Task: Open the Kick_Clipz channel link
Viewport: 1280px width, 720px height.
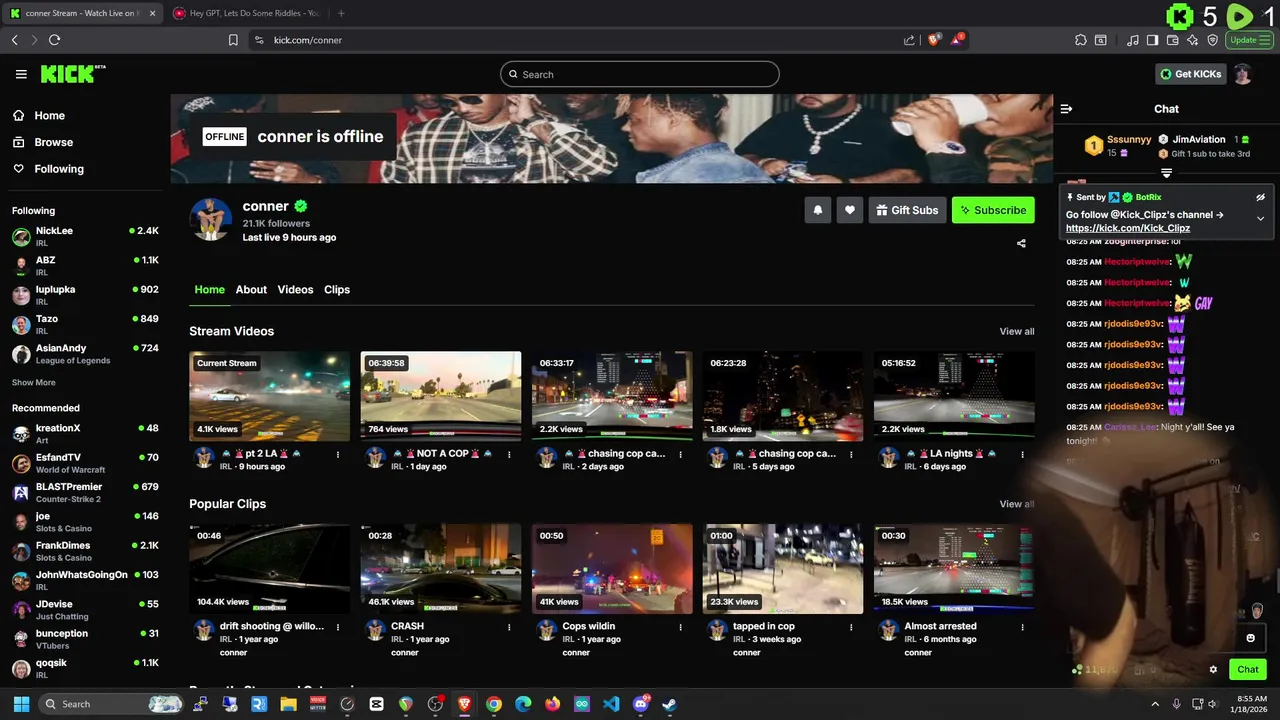Action: pyautogui.click(x=1128, y=228)
